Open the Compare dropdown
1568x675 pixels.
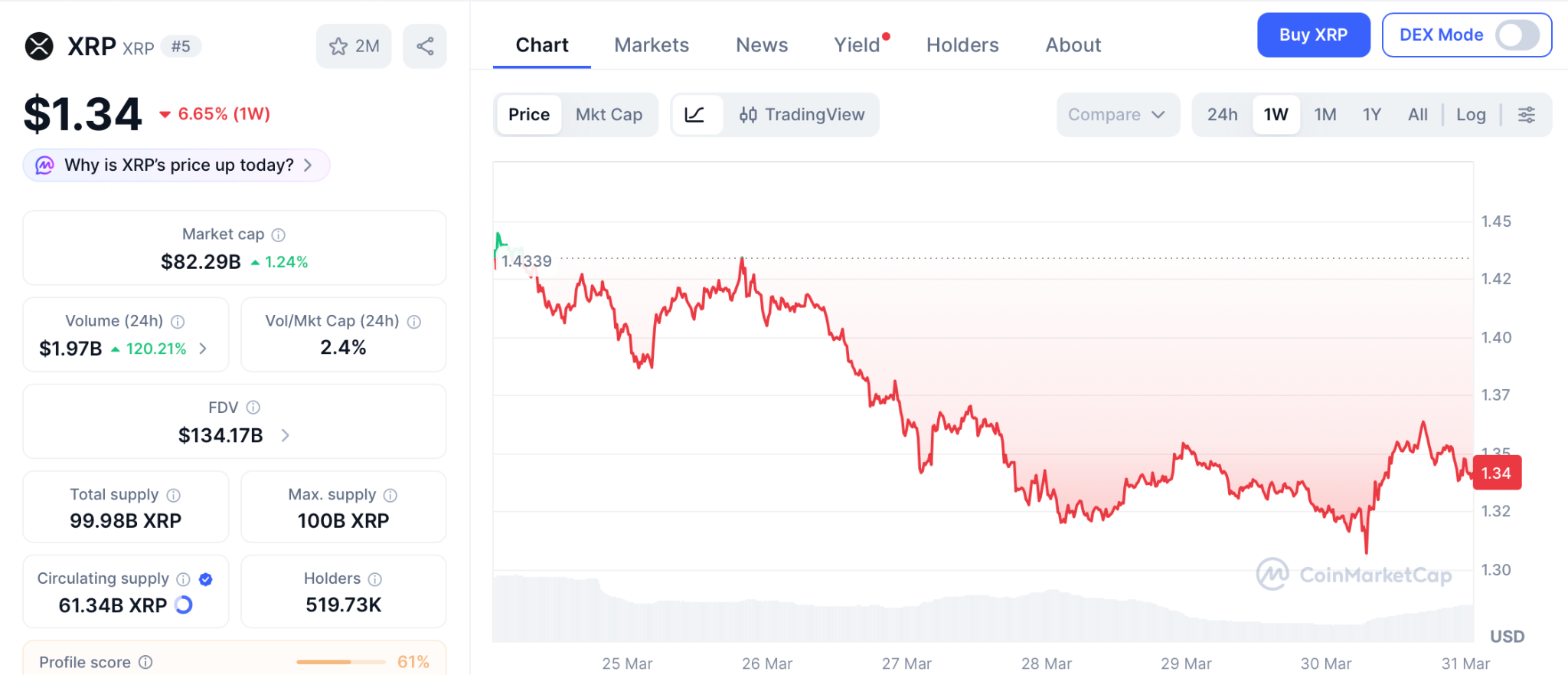[1116, 115]
